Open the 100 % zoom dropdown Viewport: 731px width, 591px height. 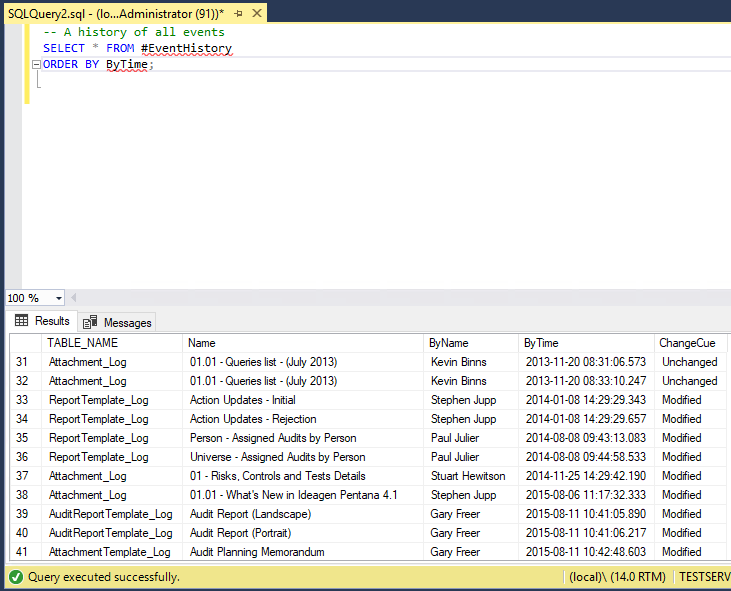(x=59, y=298)
